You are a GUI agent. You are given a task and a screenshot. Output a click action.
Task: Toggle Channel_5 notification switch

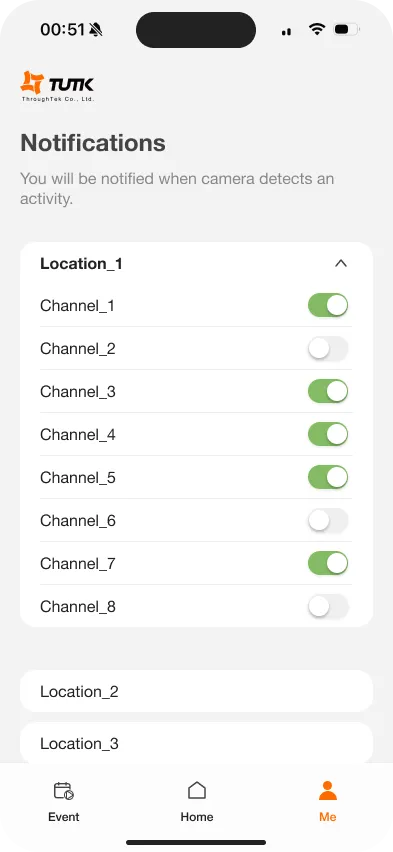tap(328, 477)
